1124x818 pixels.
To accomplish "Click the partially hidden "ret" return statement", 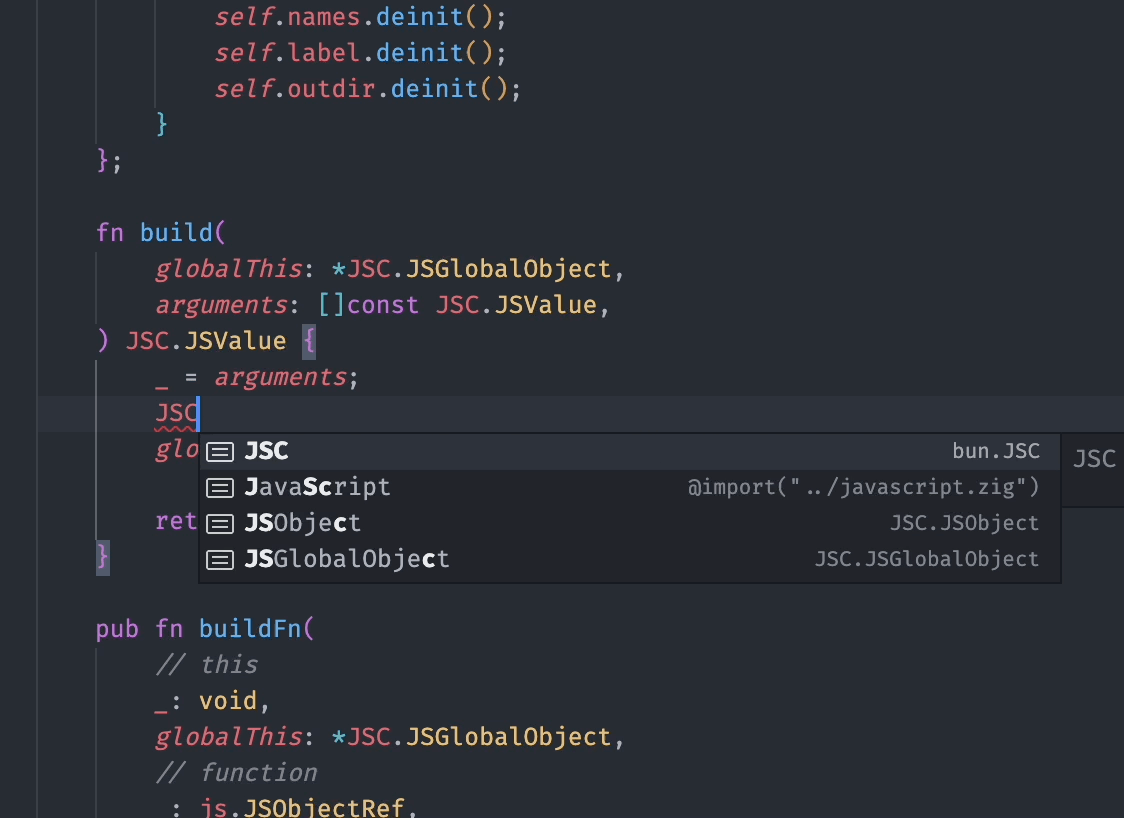I will [176, 521].
